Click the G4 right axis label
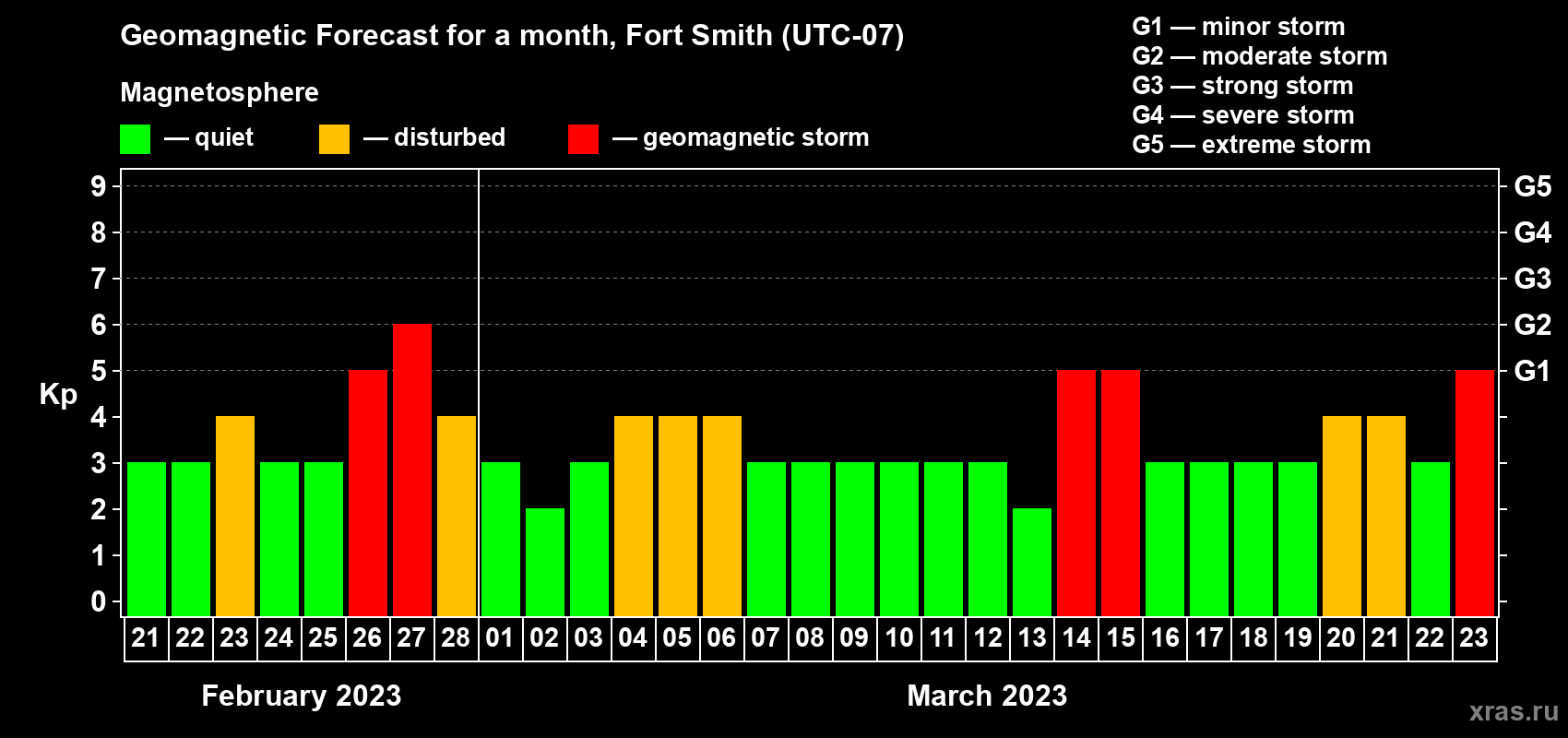The image size is (1568, 738). (1533, 232)
